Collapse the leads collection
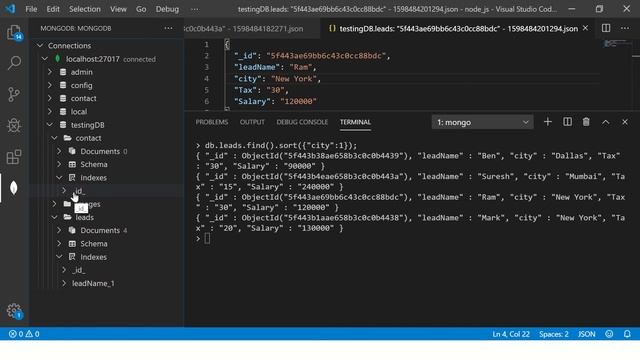This screenshot has height=360, width=640. point(54,217)
